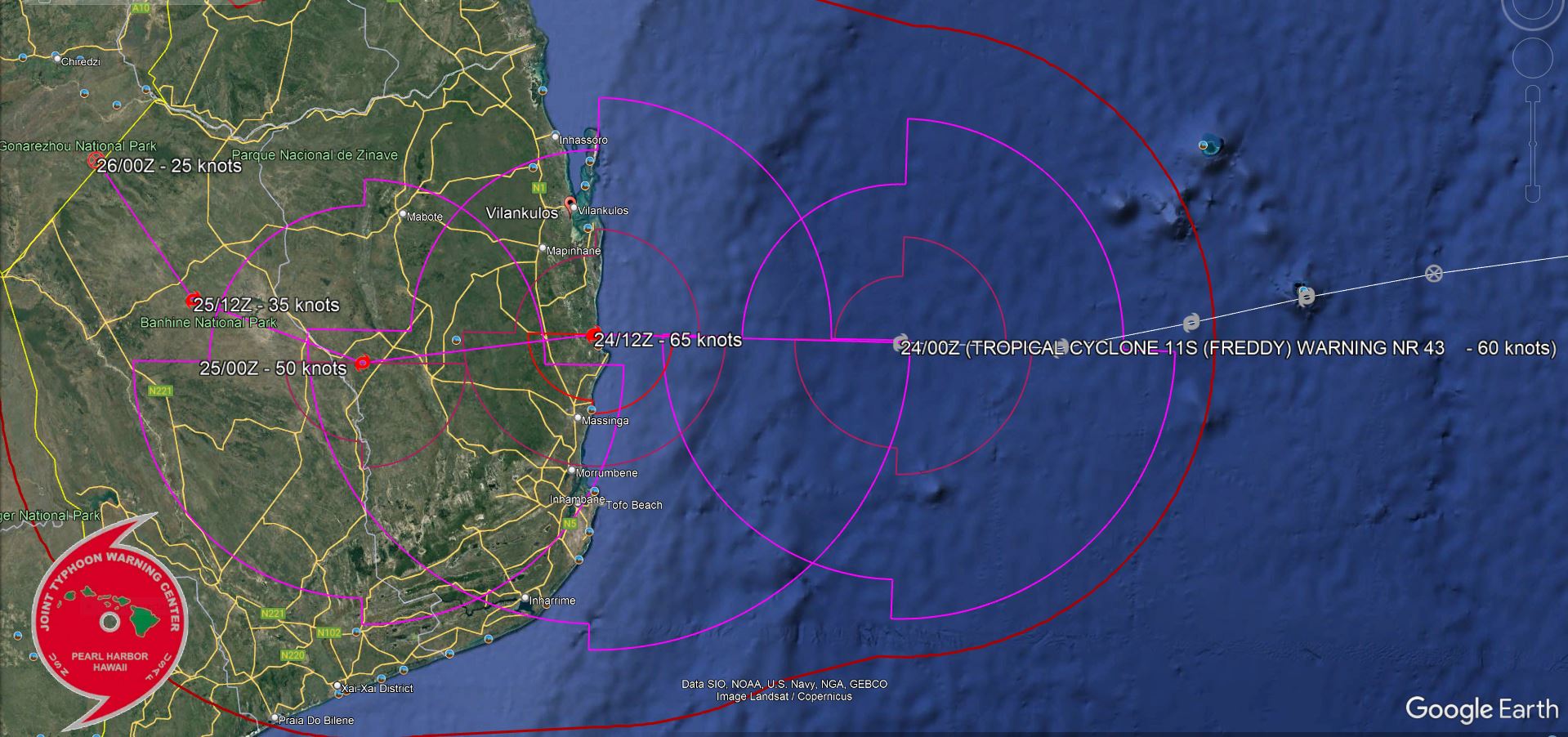This screenshot has height=737, width=1568.
Task: Click the 24/00Z Freddy warning position icon
Action: coord(900,342)
